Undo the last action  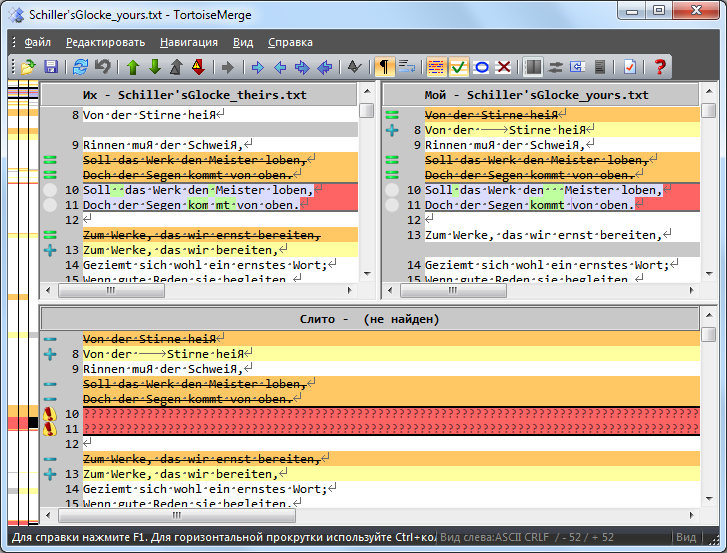tap(102, 67)
